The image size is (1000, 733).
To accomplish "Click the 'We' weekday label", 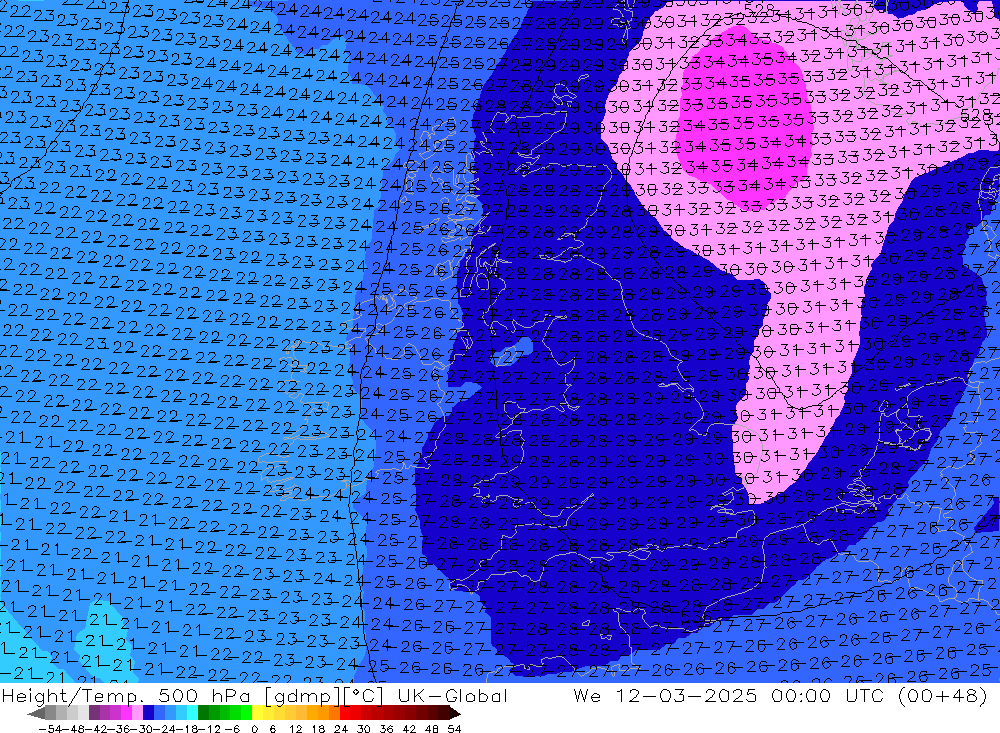I will pos(587,695).
